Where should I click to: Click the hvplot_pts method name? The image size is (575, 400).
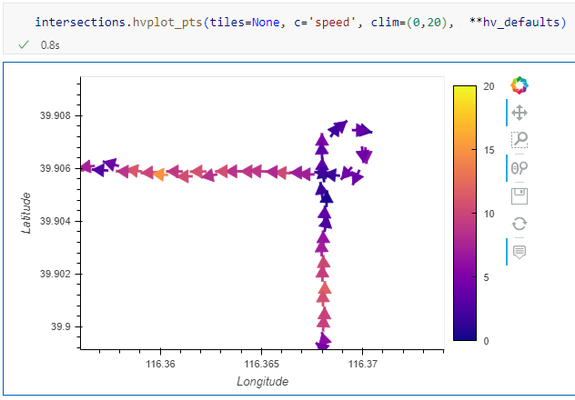[x=167, y=23]
